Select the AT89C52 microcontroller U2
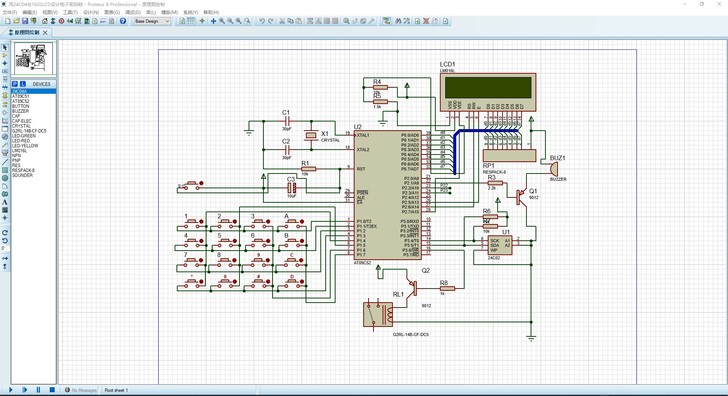728x396 pixels. click(387, 195)
